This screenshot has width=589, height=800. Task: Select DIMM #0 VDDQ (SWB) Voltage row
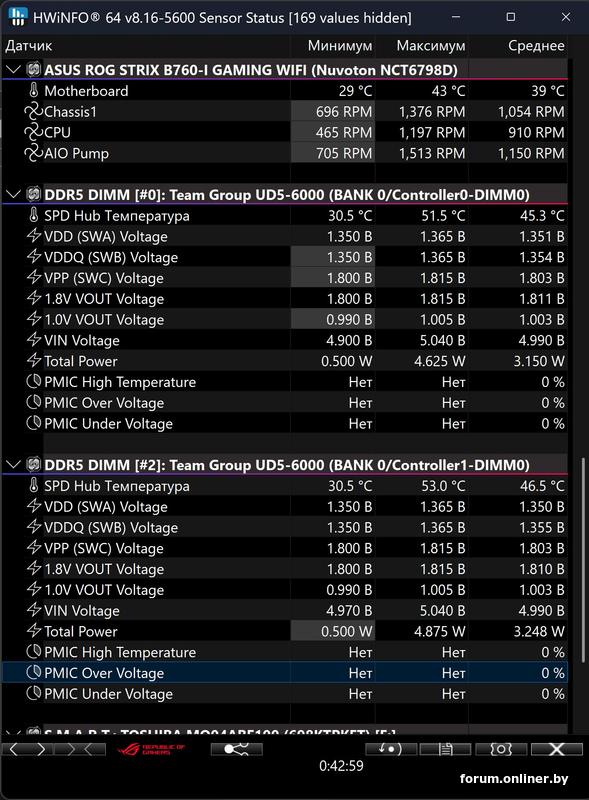pyautogui.click(x=285, y=257)
